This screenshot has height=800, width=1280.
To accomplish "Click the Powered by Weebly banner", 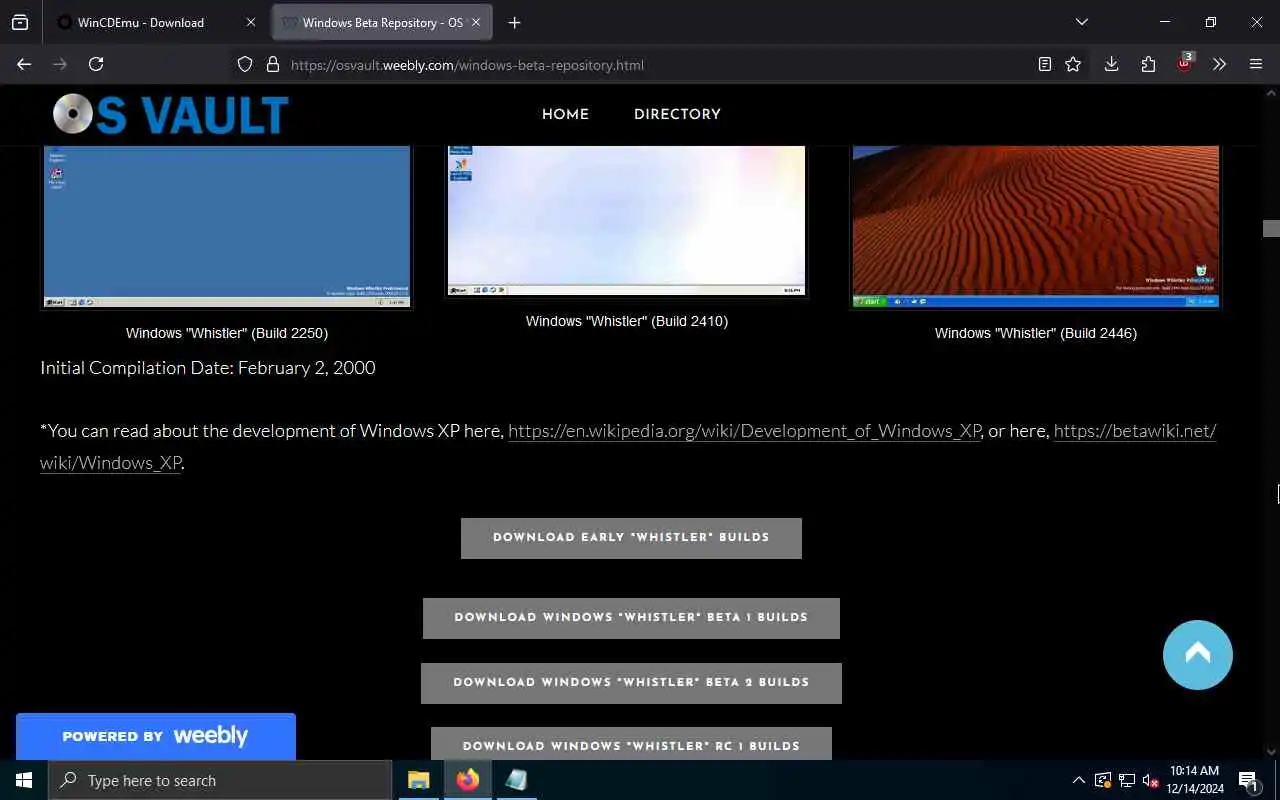I will point(156,736).
